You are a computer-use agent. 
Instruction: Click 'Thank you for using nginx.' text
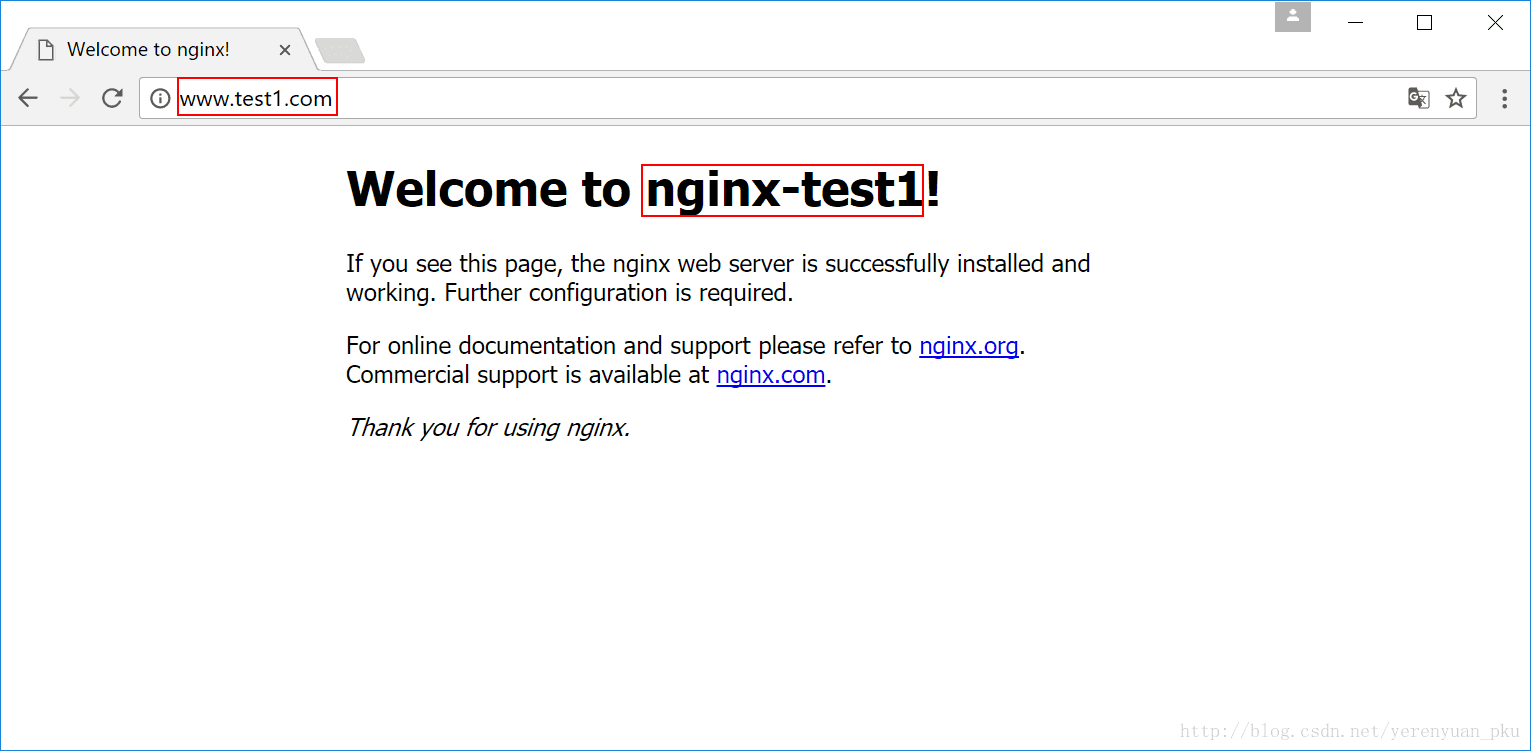[488, 428]
